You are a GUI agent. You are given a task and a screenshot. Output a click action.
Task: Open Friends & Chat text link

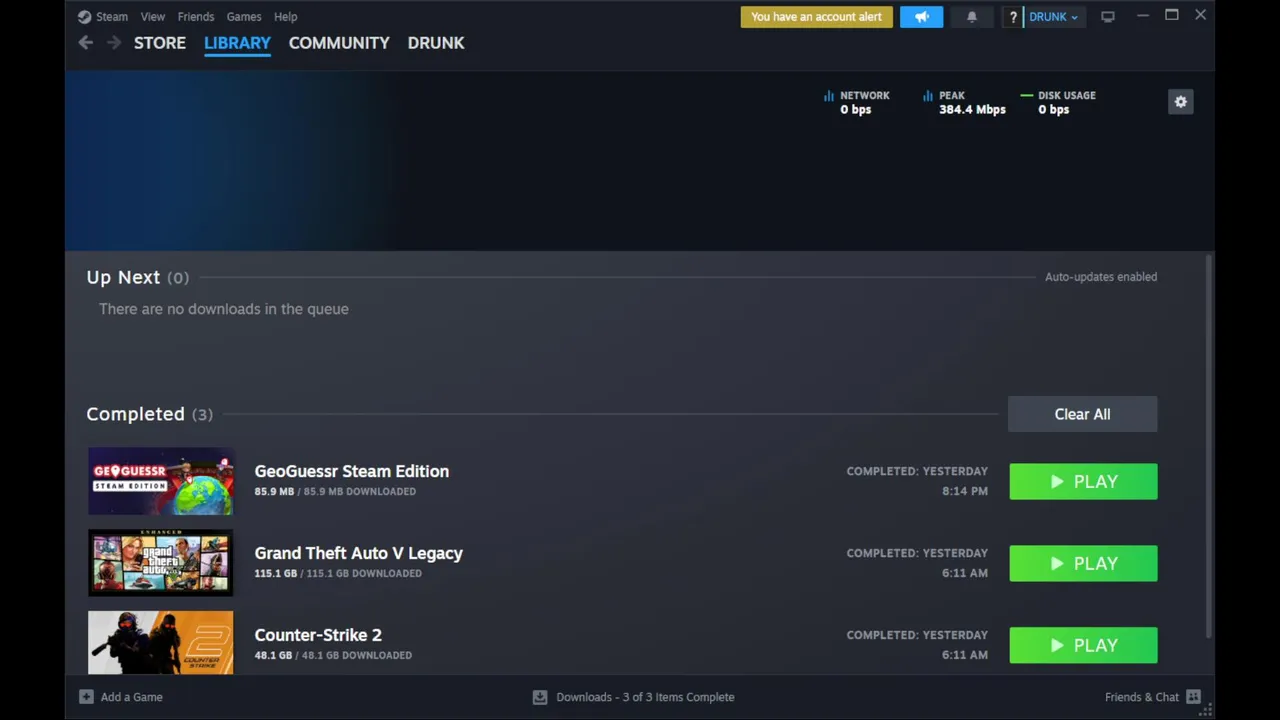coord(1142,697)
